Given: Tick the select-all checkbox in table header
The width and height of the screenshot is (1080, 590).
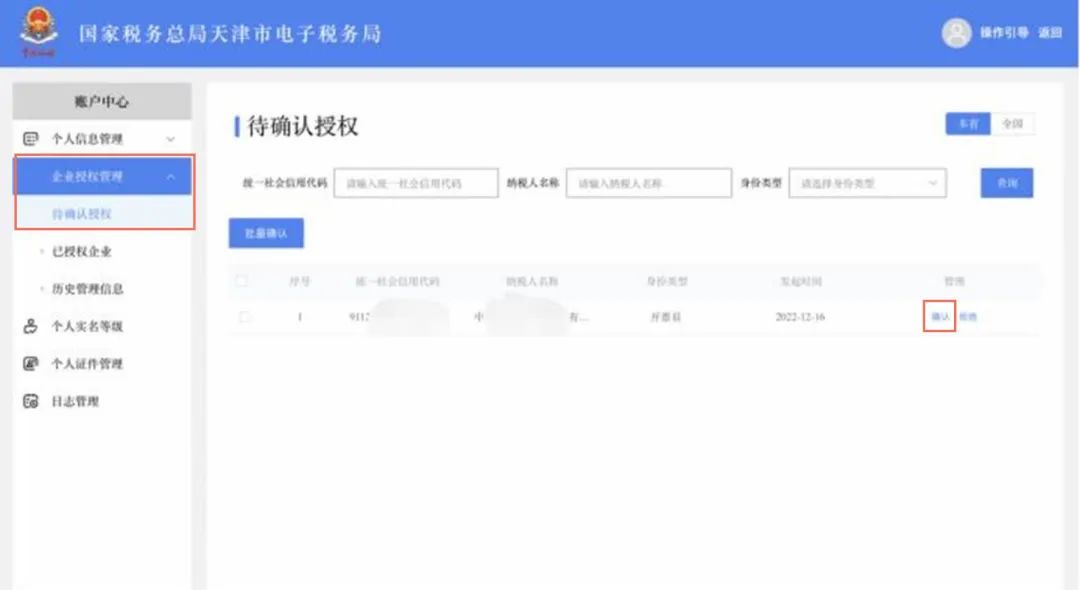Looking at the screenshot, I should pos(242,282).
